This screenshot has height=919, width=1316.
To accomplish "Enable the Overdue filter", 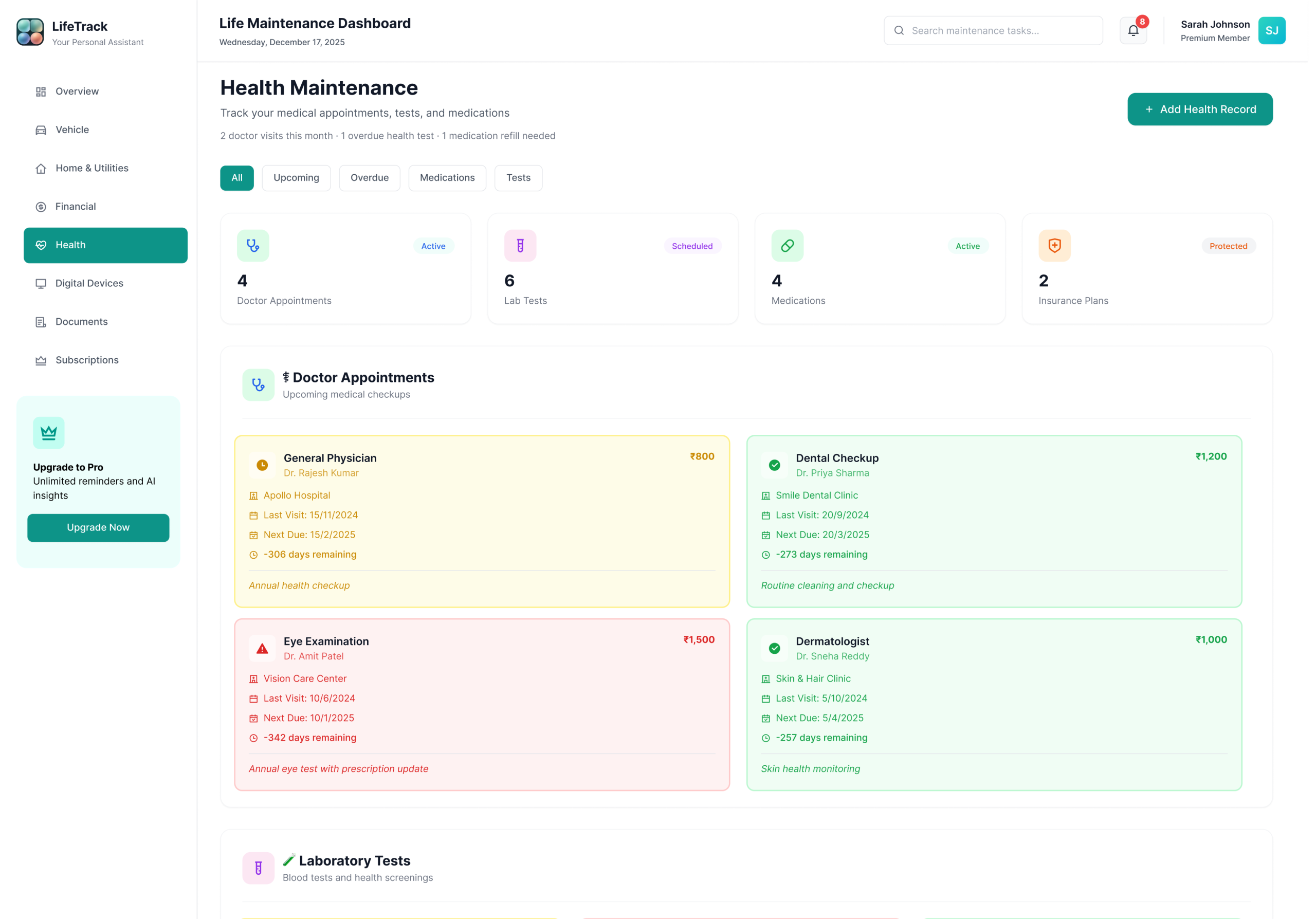I will point(369,178).
